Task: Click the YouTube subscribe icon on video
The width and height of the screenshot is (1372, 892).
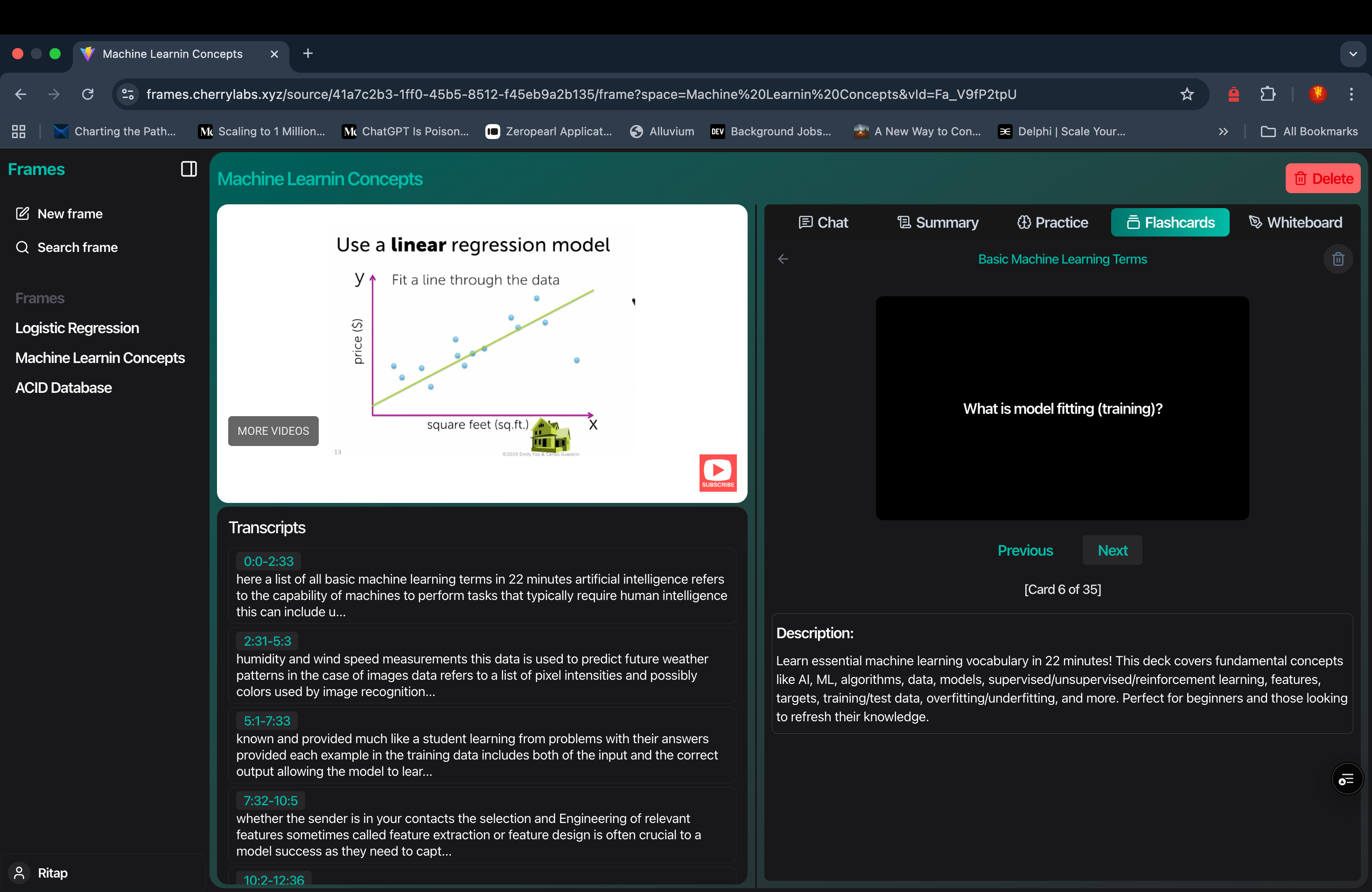Action: tap(718, 473)
